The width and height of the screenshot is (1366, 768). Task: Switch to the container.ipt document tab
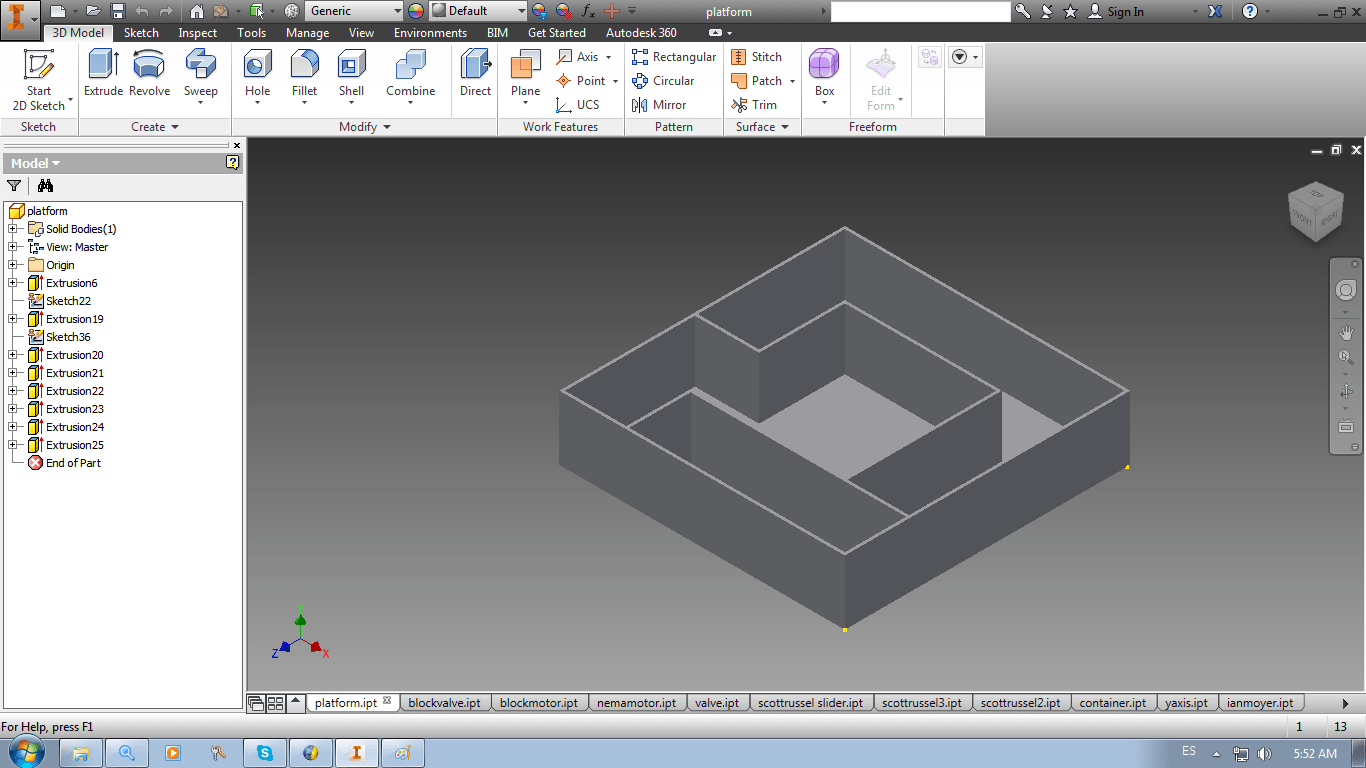[1113, 703]
